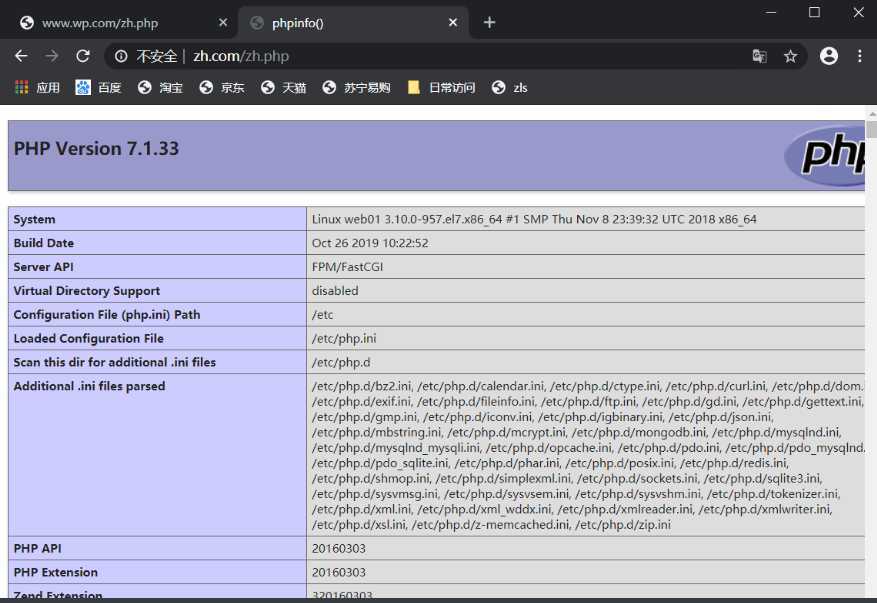
Task: Click the /etc/php.d value
Action: (341, 362)
